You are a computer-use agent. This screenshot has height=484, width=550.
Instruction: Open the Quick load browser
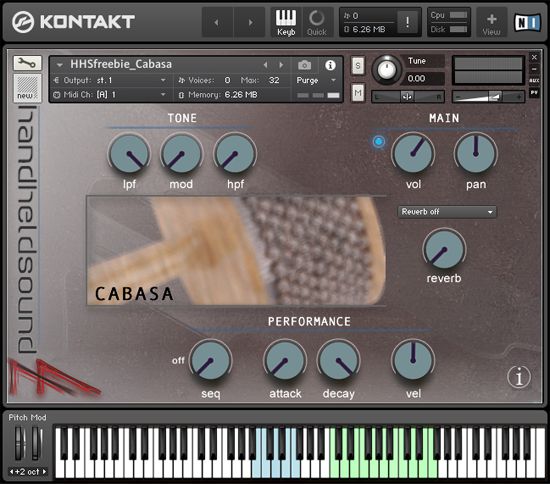(317, 22)
